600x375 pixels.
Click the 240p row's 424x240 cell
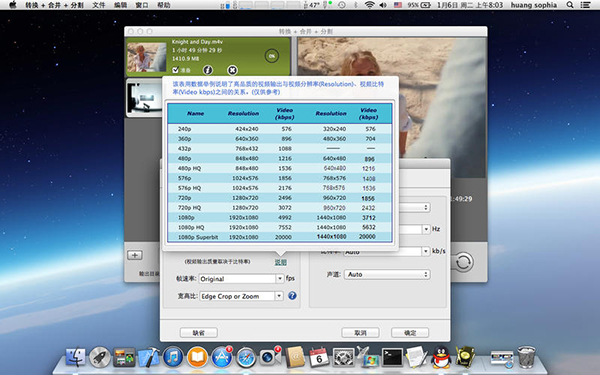pyautogui.click(x=247, y=129)
